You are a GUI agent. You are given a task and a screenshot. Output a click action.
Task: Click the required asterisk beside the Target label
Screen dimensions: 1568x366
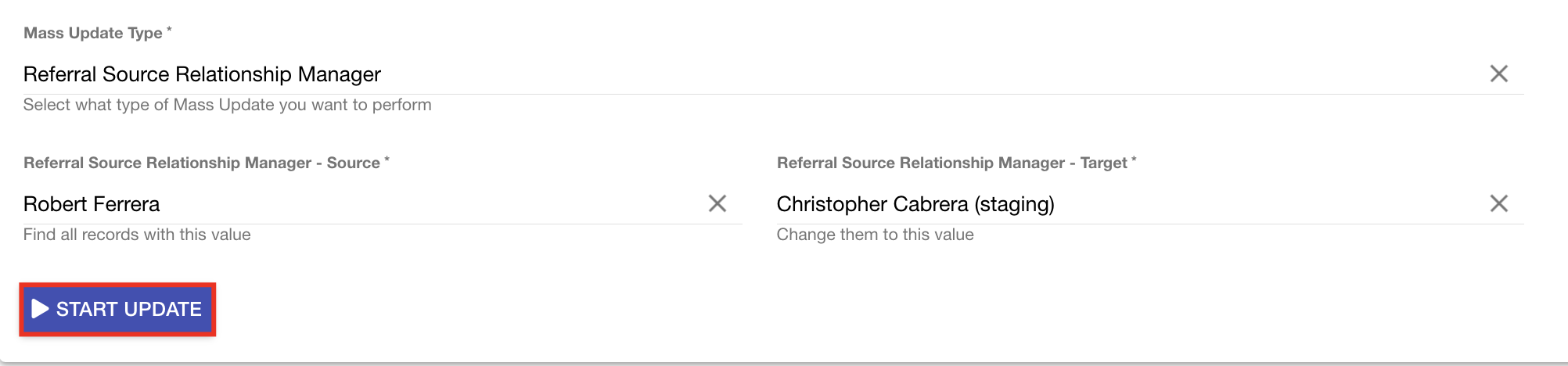coord(1134,160)
